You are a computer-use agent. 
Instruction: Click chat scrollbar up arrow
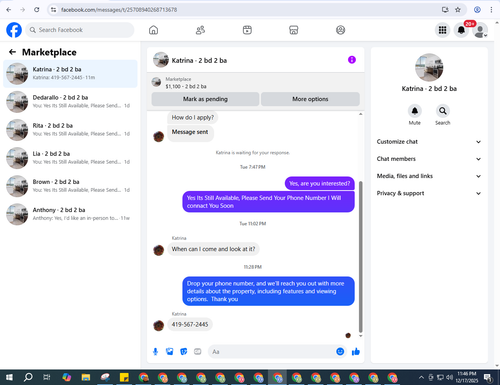pos(360,114)
